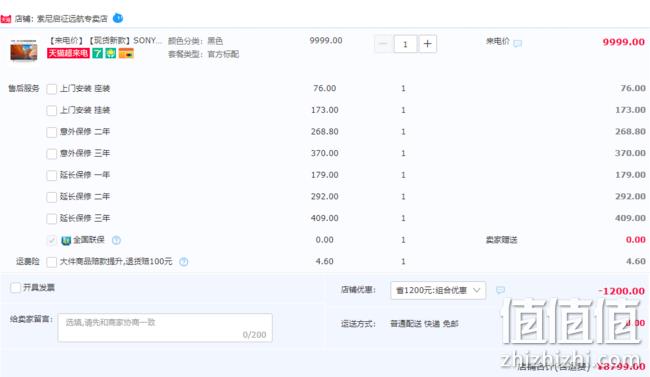Click the light green service badge icon
Viewport: 650px width, 377px height.
(111, 53)
